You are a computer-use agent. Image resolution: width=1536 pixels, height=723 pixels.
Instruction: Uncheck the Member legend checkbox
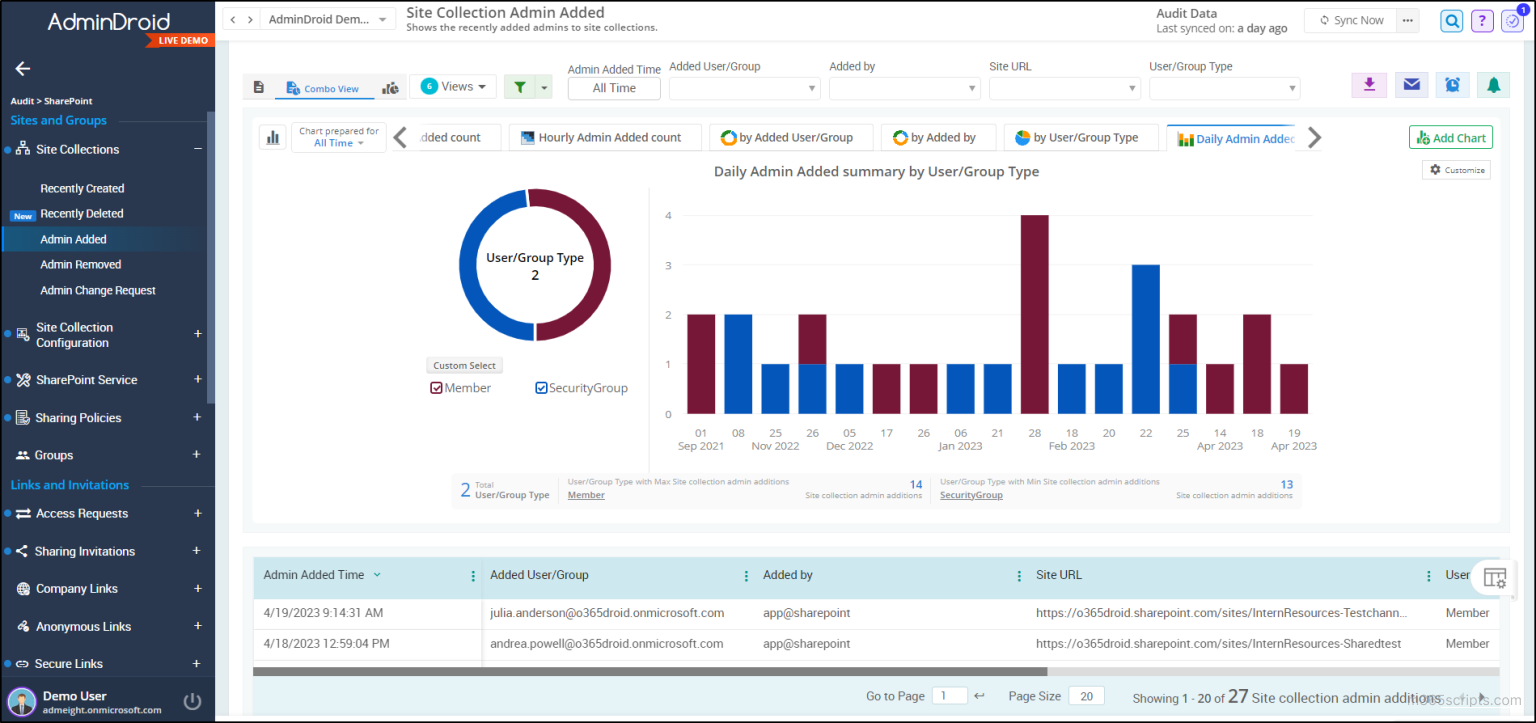pyautogui.click(x=437, y=388)
